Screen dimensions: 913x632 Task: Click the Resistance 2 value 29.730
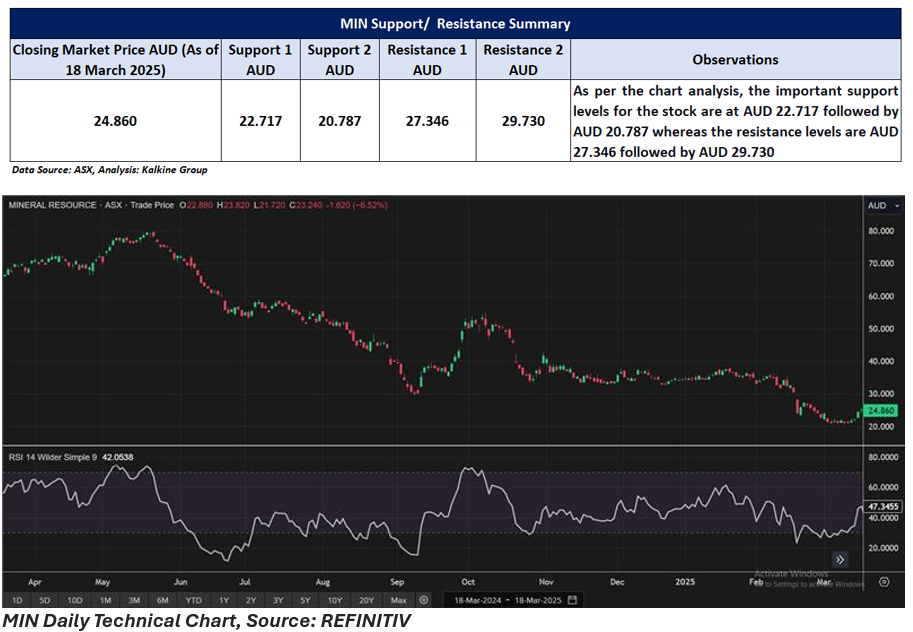(x=523, y=121)
